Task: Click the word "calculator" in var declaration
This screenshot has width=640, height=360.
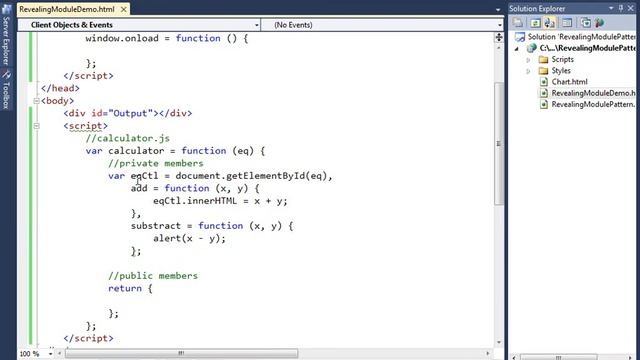Action: tap(136, 151)
